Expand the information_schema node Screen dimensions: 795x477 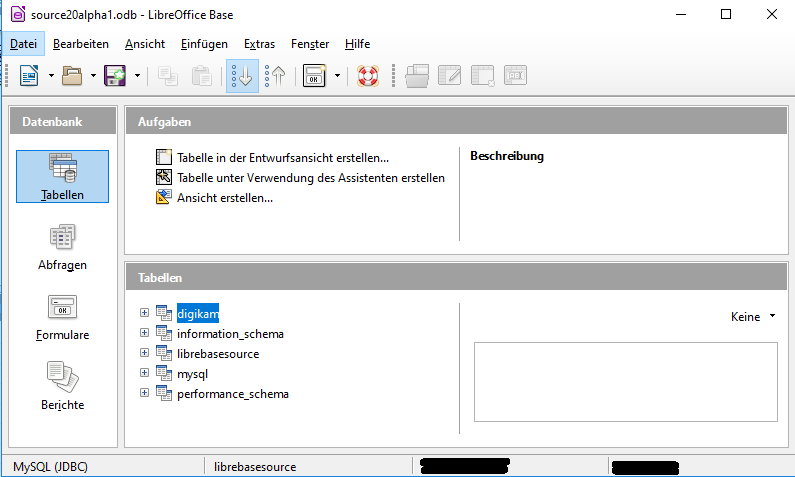point(144,333)
